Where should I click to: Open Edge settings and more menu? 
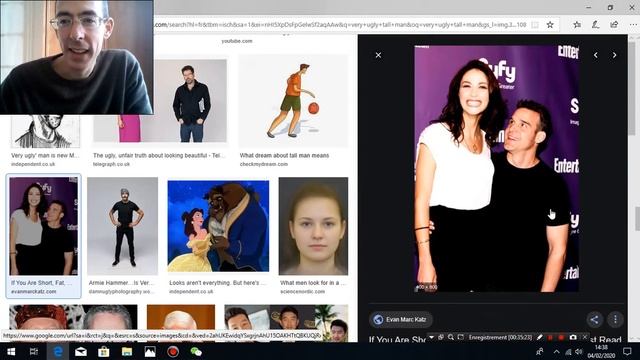(633, 24)
